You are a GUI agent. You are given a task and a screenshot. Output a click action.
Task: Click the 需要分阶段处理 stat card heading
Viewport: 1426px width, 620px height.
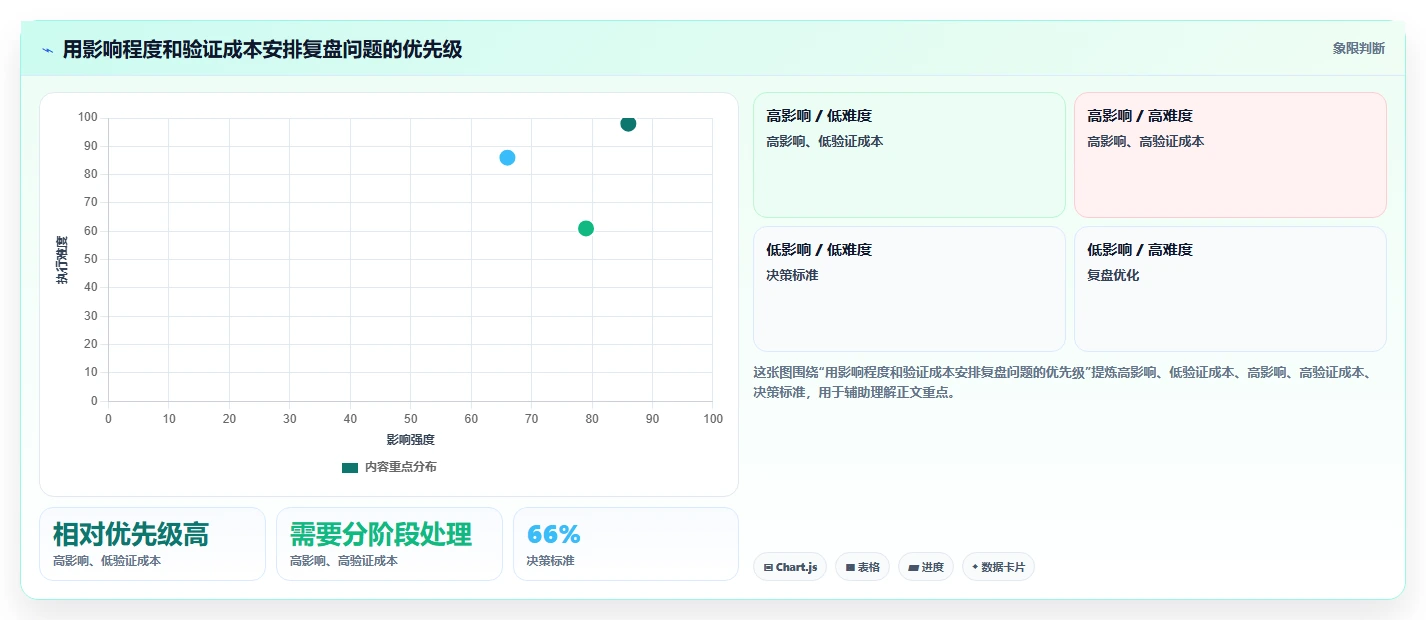click(x=381, y=534)
